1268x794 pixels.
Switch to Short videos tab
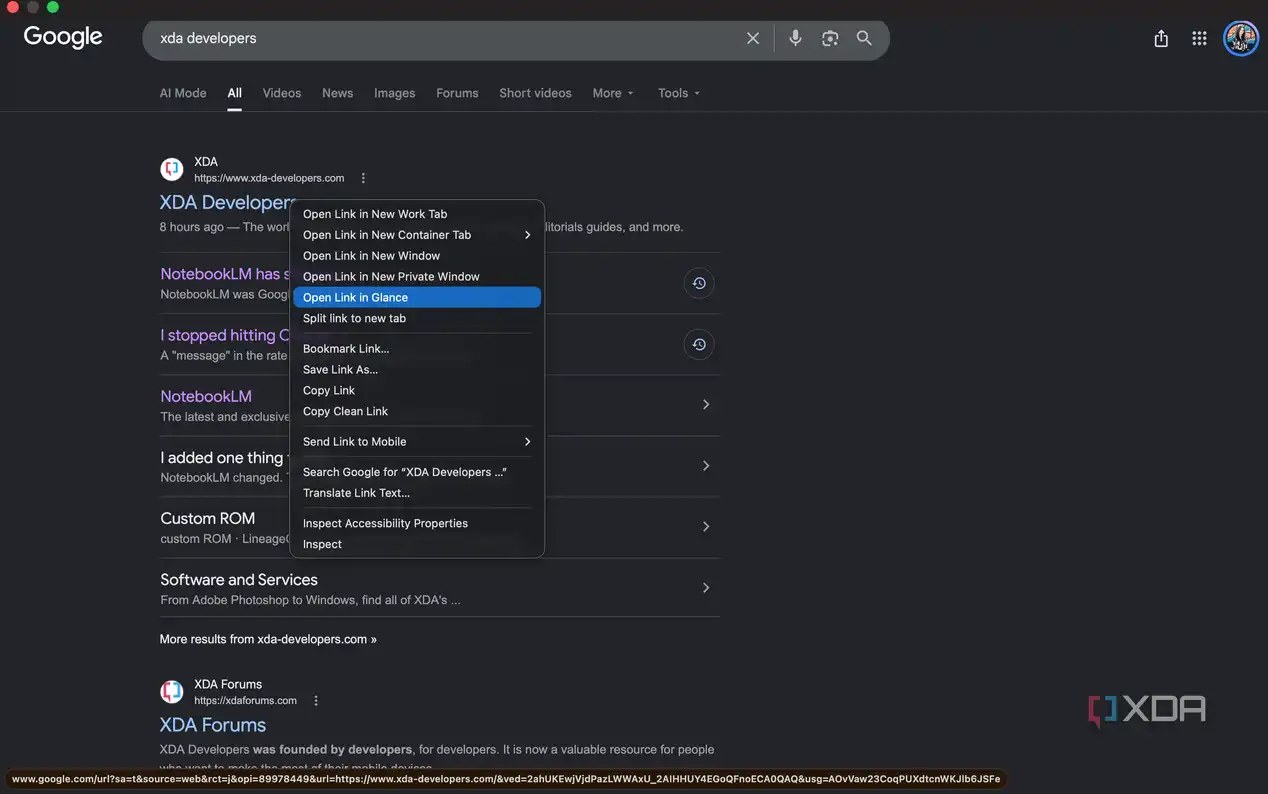[x=535, y=93]
